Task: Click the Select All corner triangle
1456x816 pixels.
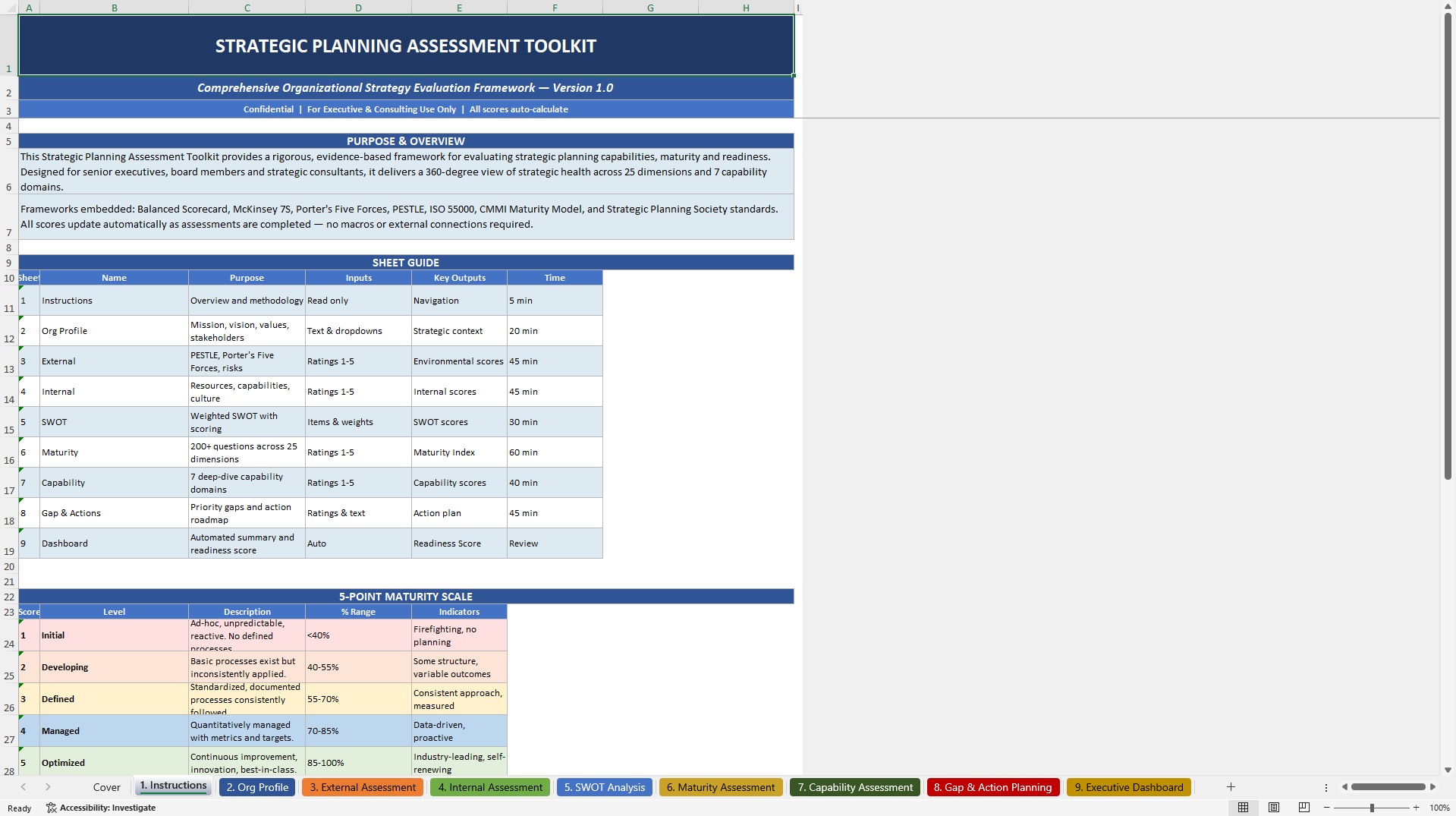Action: (x=9, y=8)
